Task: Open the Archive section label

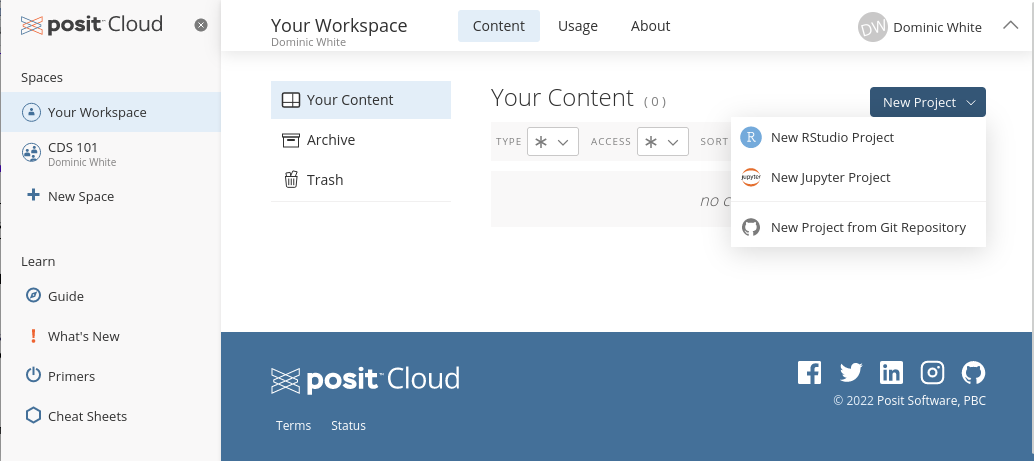Action: coord(331,140)
